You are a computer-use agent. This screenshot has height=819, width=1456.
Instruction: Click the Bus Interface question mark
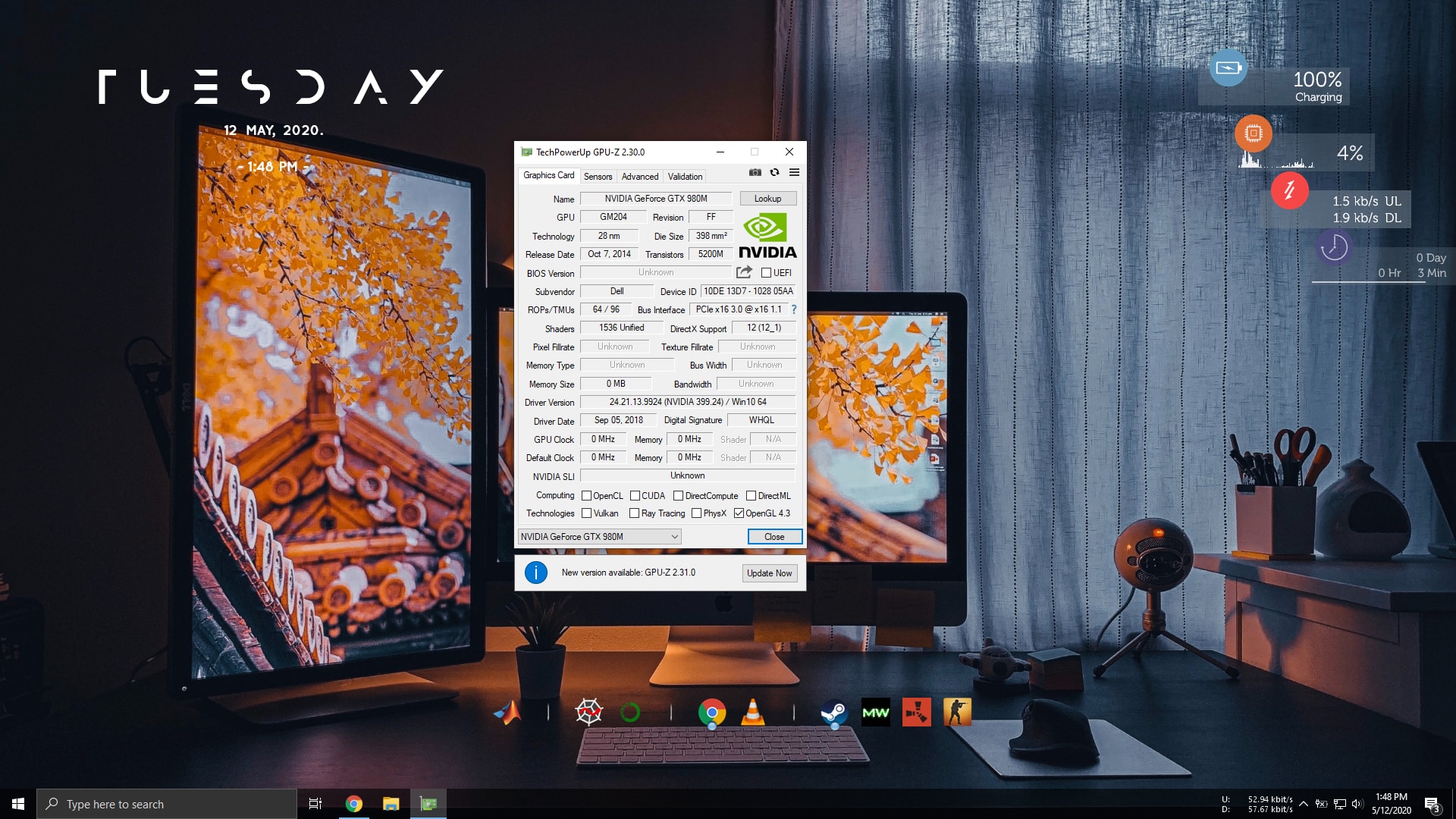click(x=794, y=309)
